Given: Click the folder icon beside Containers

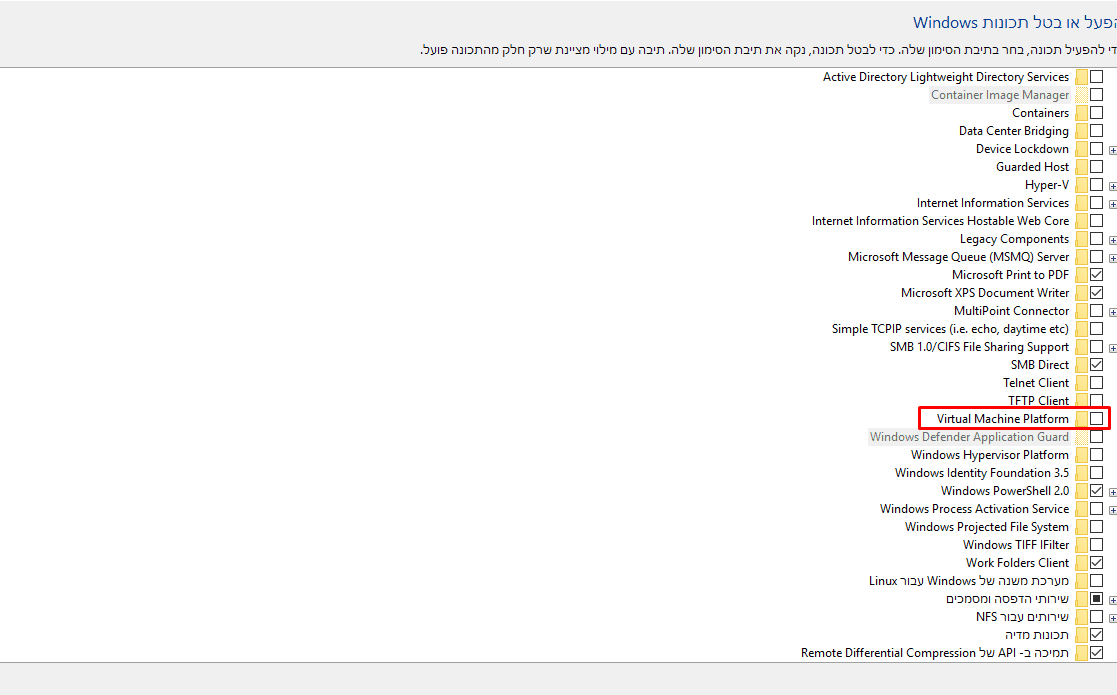Looking at the screenshot, I should pyautogui.click(x=1081, y=113).
